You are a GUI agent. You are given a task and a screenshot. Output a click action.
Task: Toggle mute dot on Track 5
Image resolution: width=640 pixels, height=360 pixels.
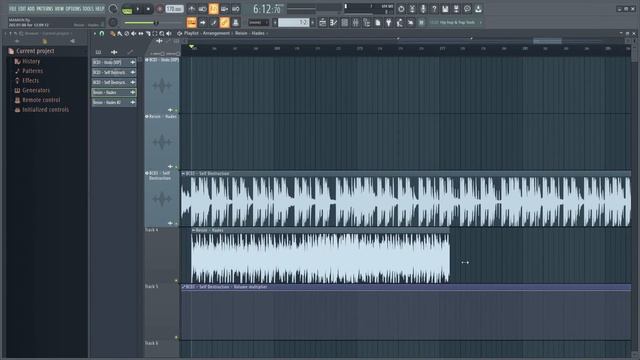(x=176, y=337)
